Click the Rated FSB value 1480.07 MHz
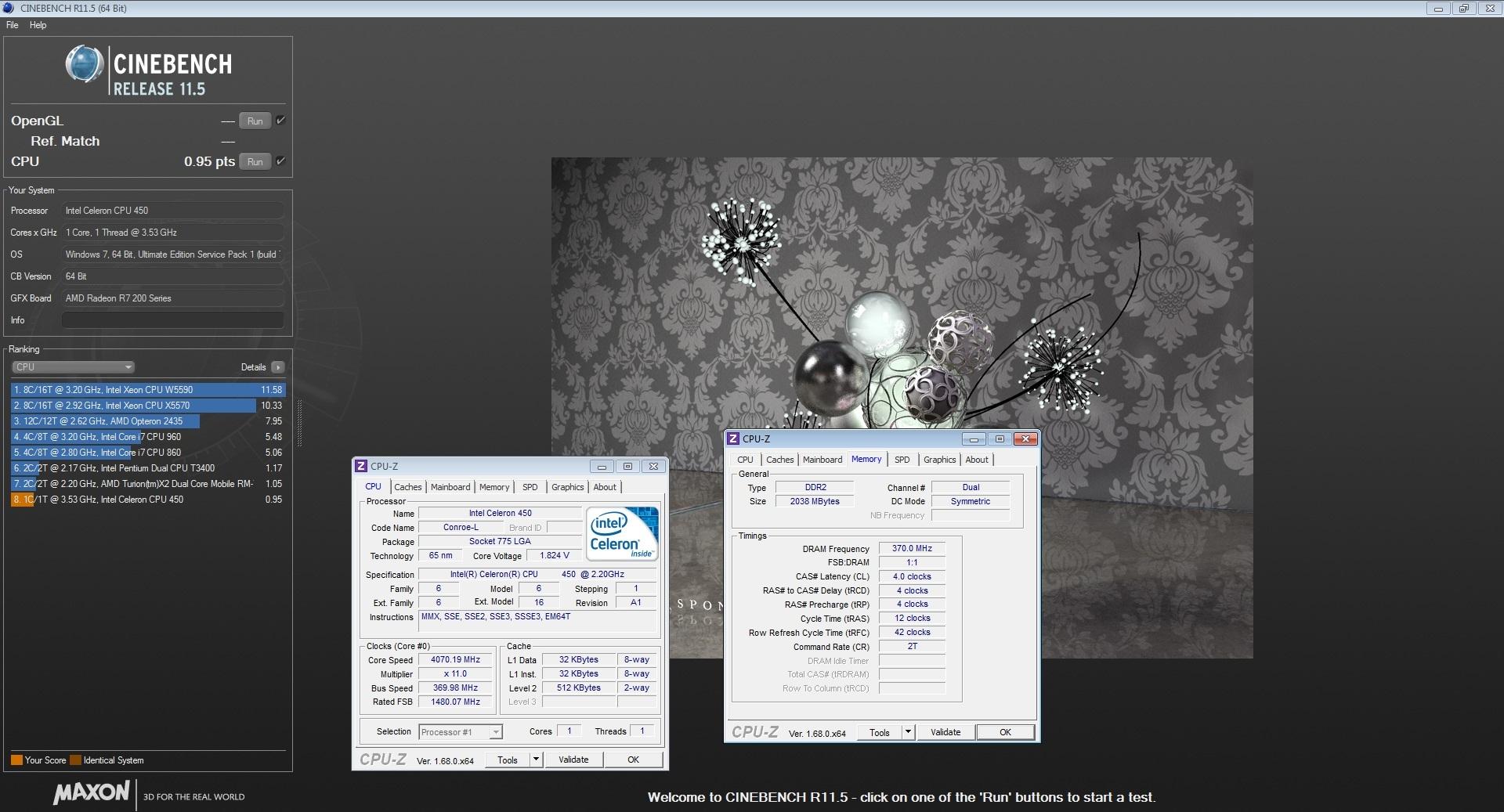 [x=455, y=702]
